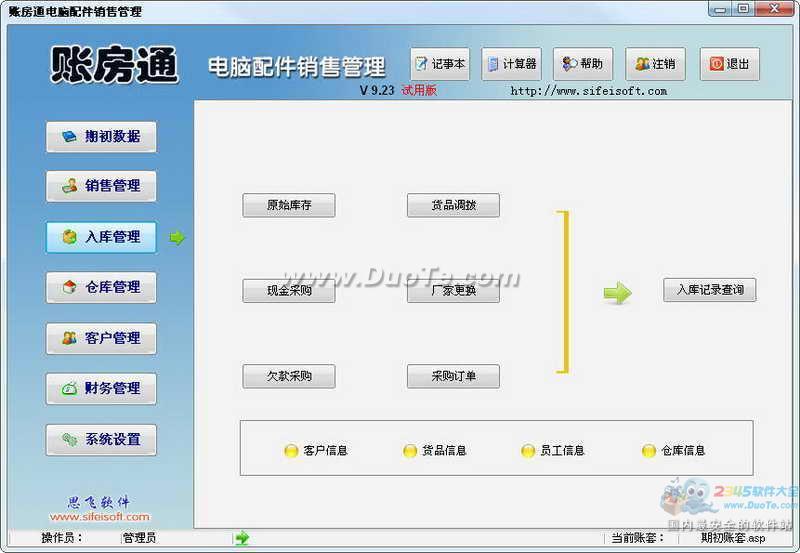800x553 pixels.
Task: Click the 当前账套 label in status bar
Action: pos(638,538)
